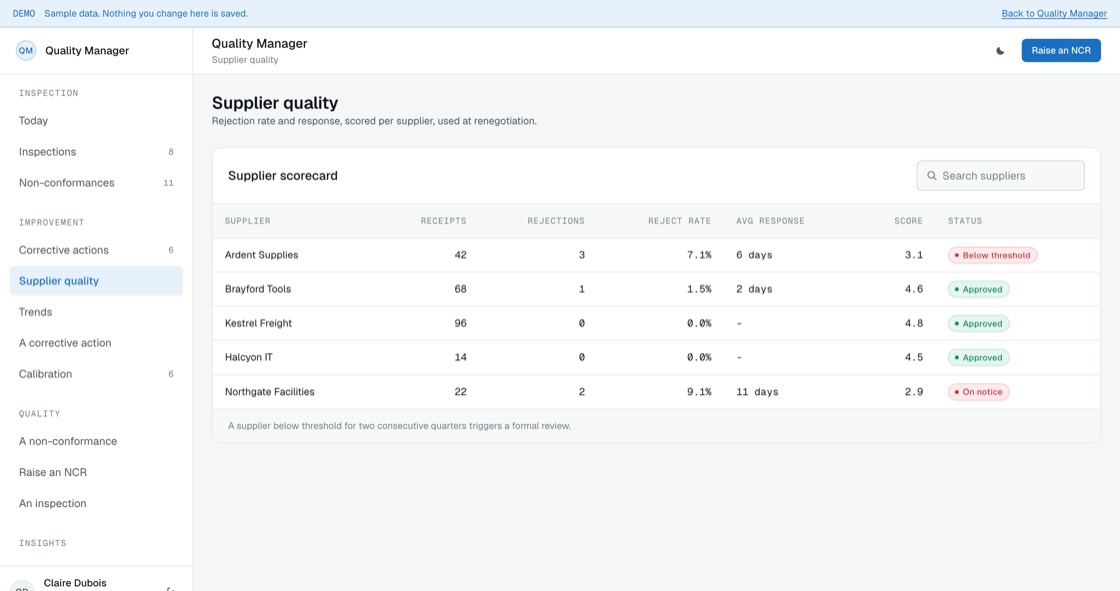Screen dimensions: 1120x591
Task: Click the score 2.9 for Northgate Facilities
Action: click(914, 392)
